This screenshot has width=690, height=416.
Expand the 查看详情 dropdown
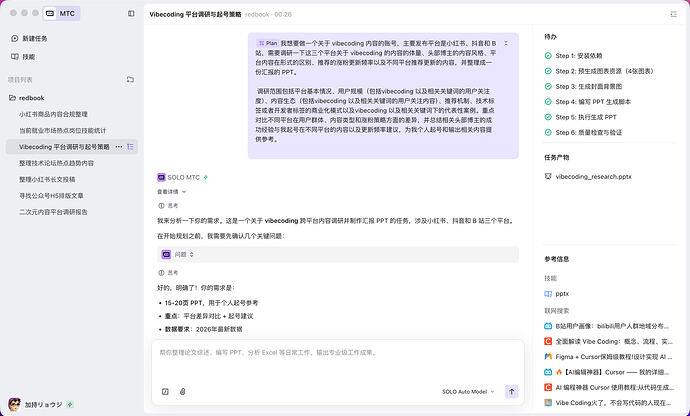172,191
